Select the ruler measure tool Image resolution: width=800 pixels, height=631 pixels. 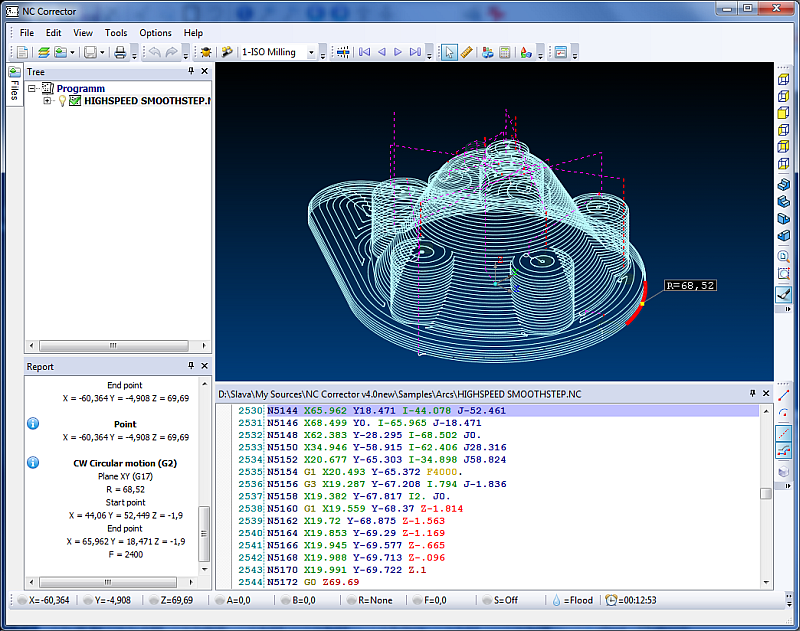(x=466, y=52)
